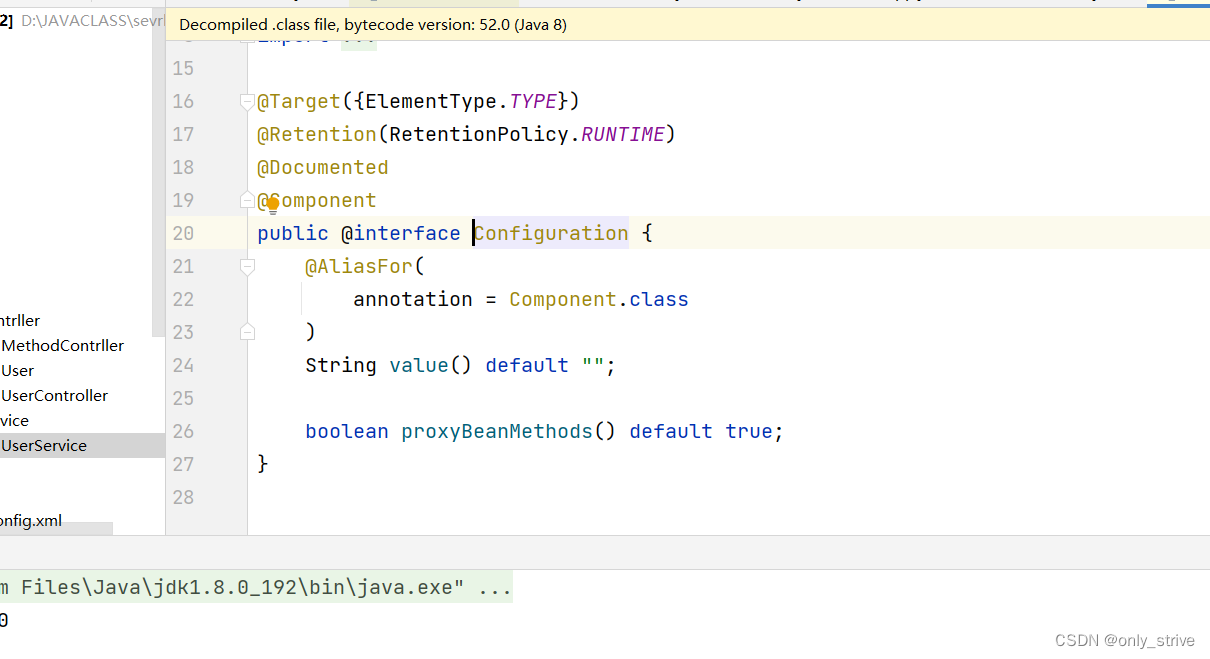The height and width of the screenshot is (659, 1210).
Task: Open the MethodContrller tree item
Action: [x=63, y=345]
